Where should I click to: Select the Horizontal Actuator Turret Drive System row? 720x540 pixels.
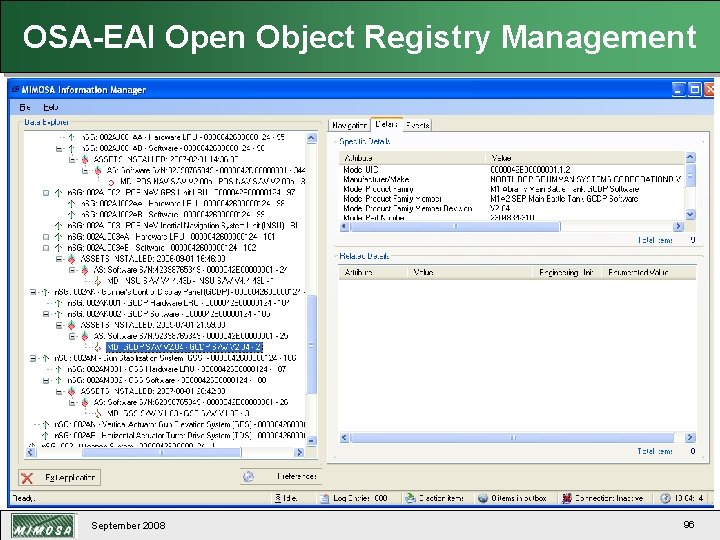[x=179, y=435]
